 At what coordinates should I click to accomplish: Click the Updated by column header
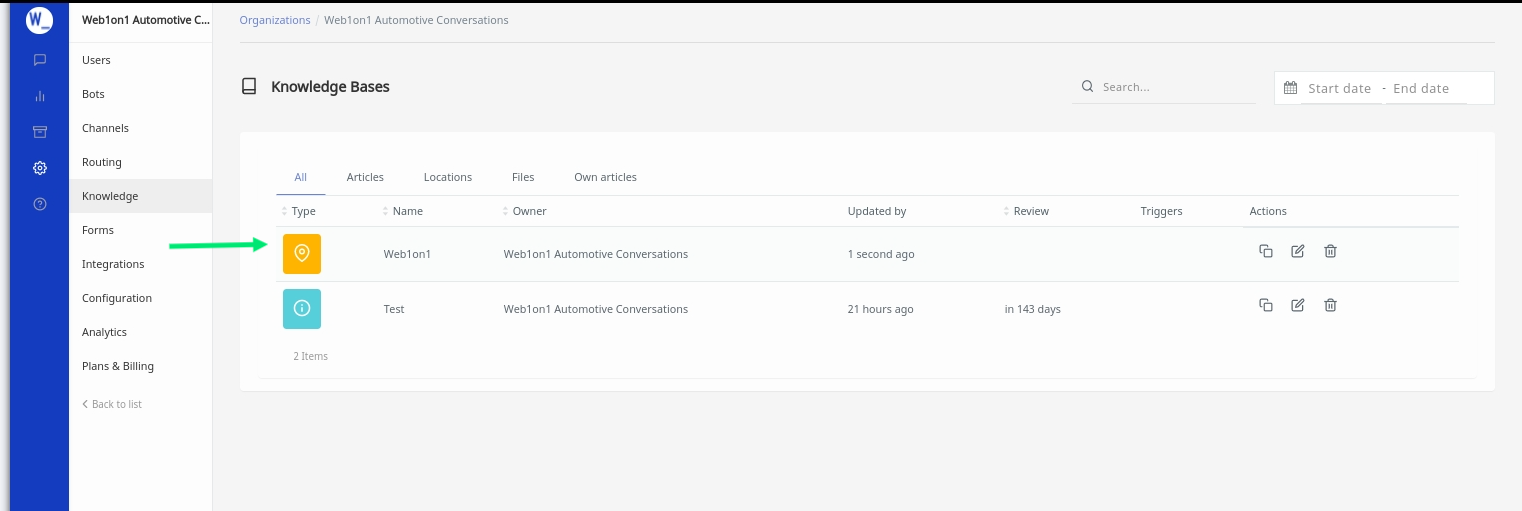(877, 211)
